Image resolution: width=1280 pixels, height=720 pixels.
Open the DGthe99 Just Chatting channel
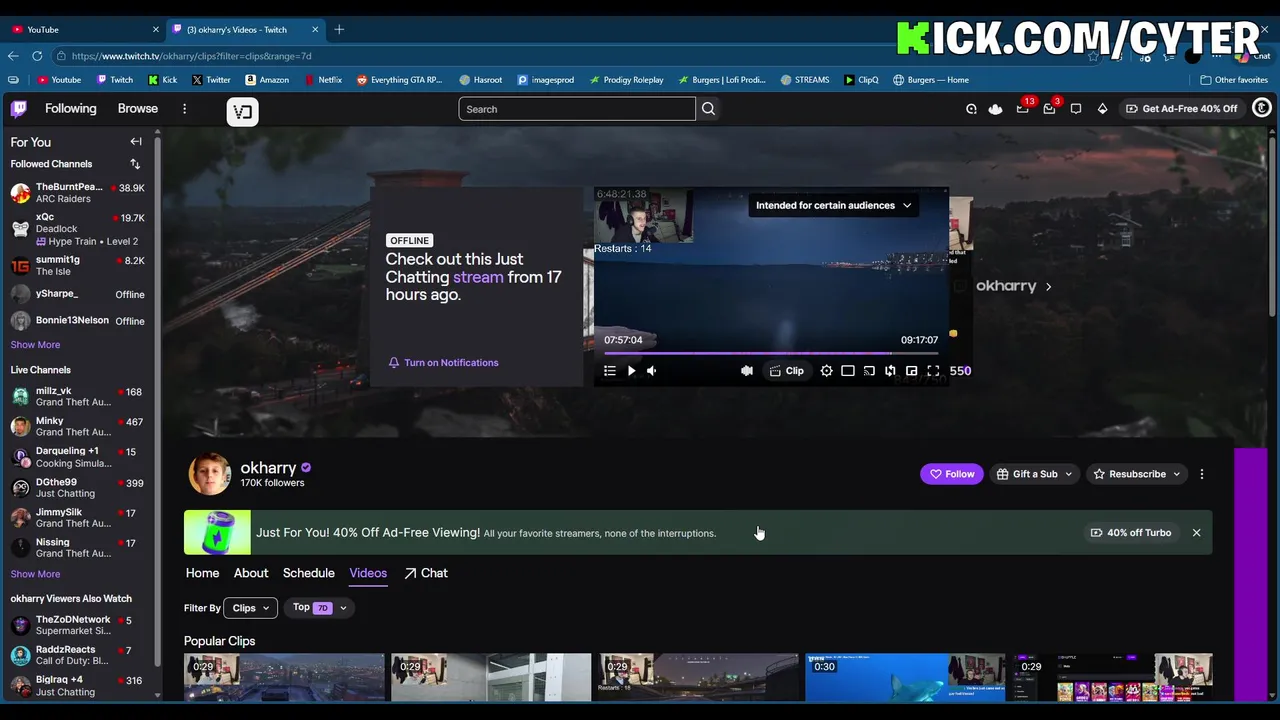tap(78, 488)
